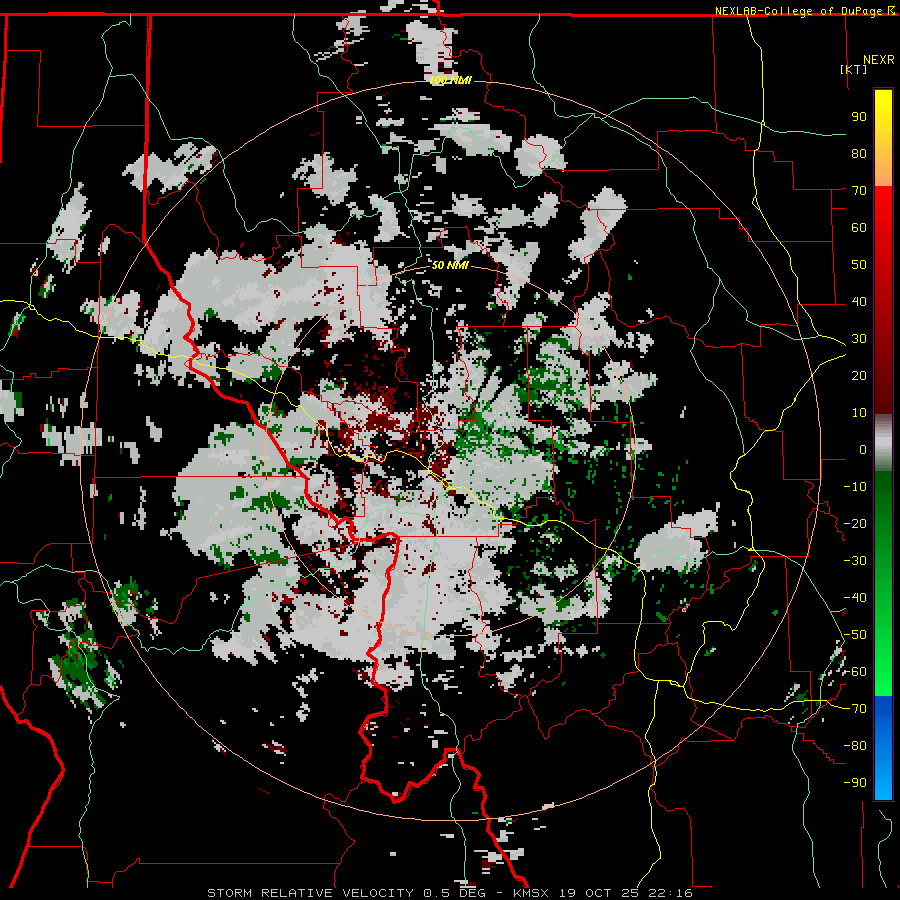Click the -40 value on the velocity scale

click(x=855, y=598)
